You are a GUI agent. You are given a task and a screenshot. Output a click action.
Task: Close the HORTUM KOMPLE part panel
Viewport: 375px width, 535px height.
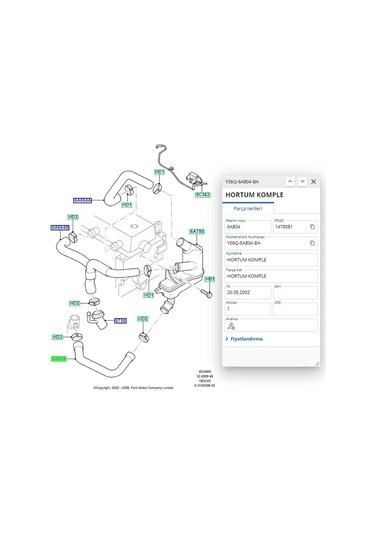(x=314, y=182)
